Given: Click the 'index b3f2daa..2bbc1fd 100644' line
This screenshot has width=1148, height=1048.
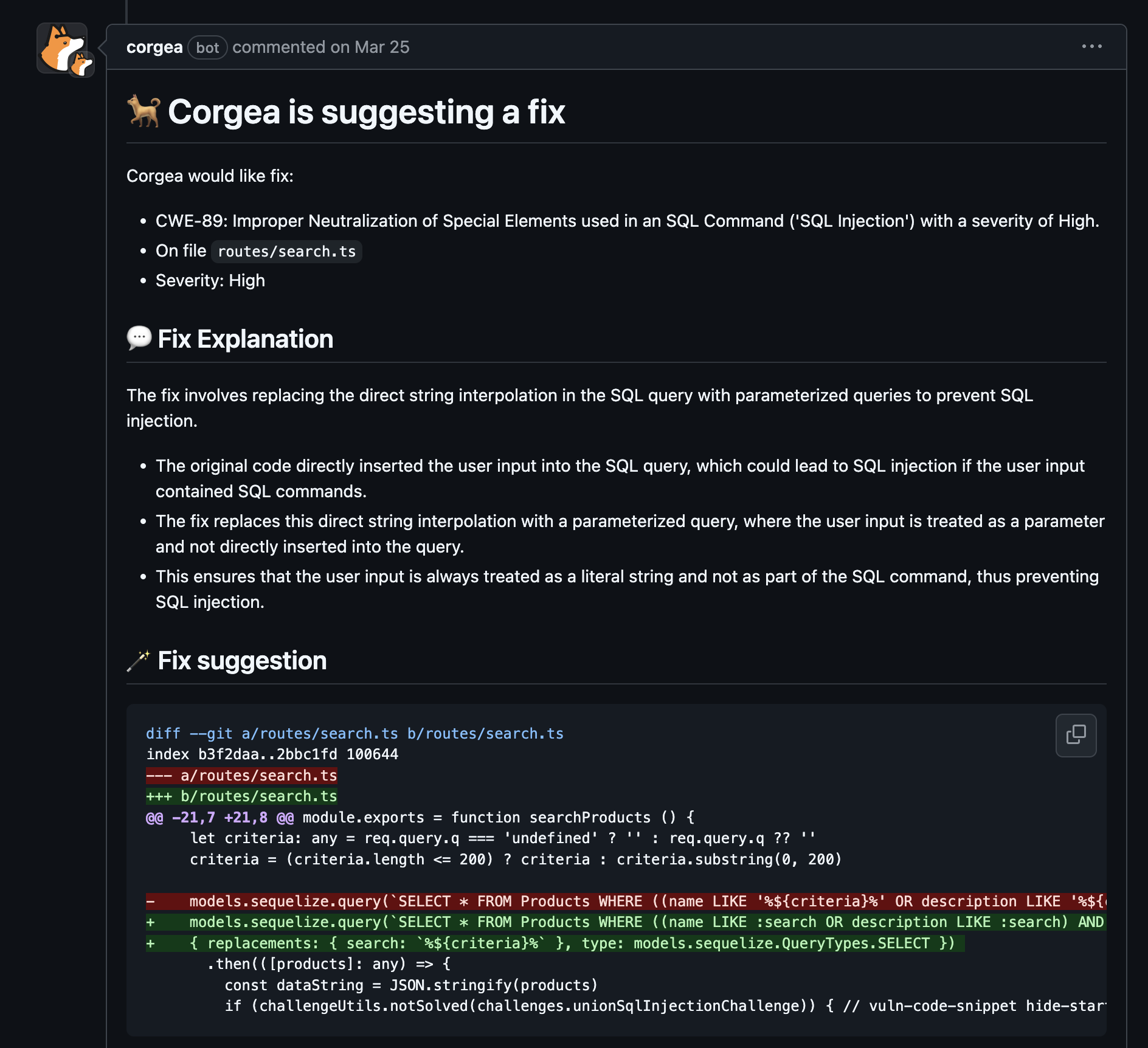Looking at the screenshot, I should pos(272,754).
